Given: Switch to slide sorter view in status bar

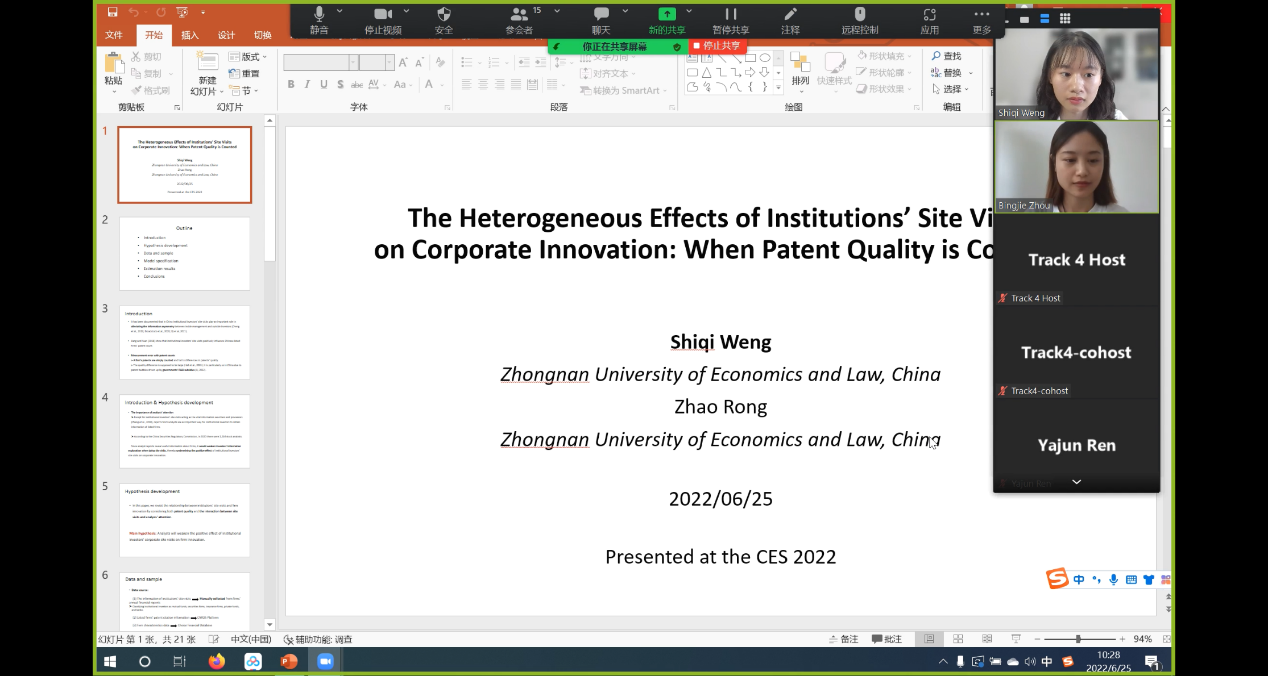Looking at the screenshot, I should [958, 639].
